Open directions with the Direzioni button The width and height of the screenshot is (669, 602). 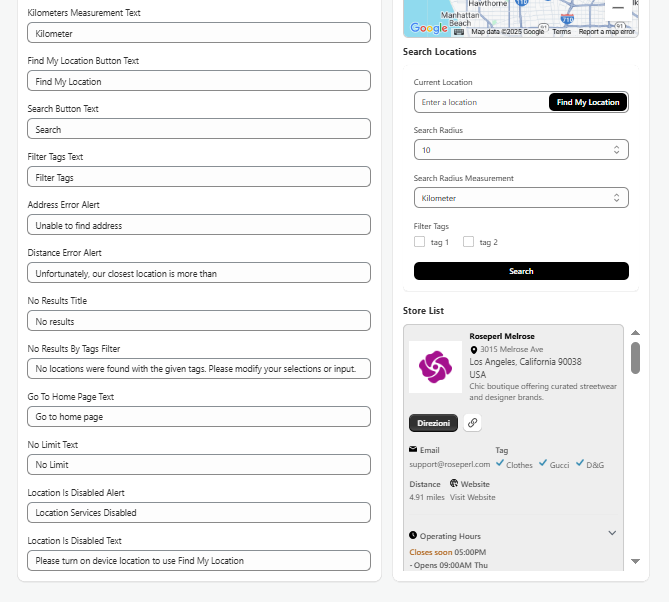pos(433,423)
